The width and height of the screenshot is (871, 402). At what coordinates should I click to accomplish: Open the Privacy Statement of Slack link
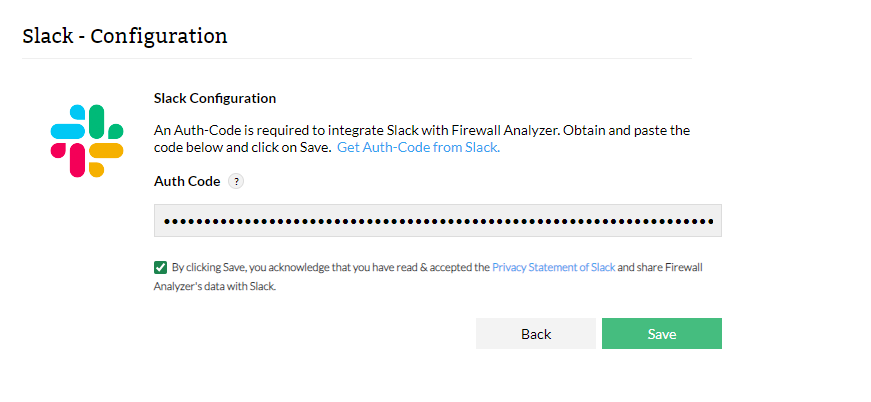click(553, 268)
